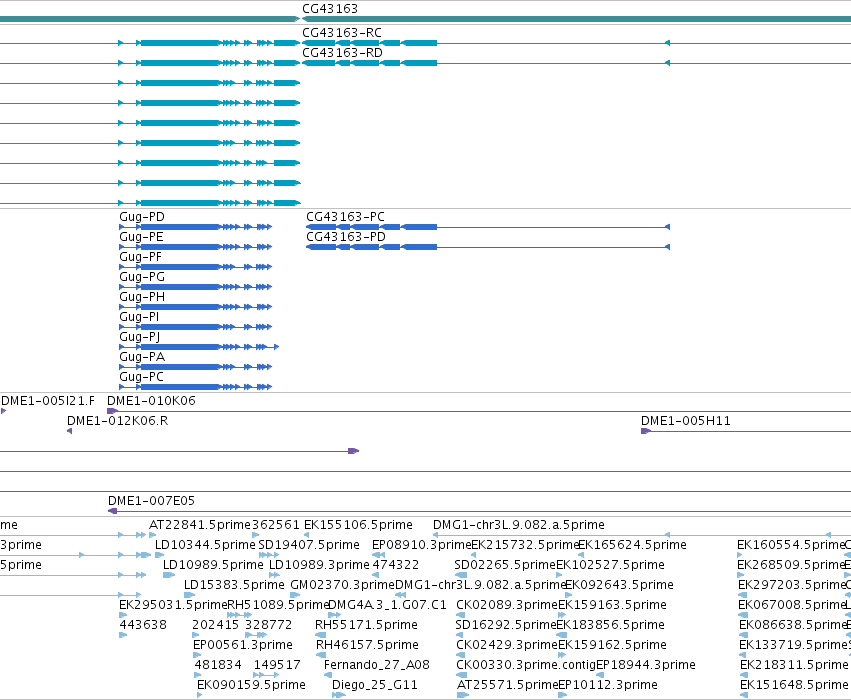851x700 pixels.
Task: Select EST SD19407.5prime
Action: (x=309, y=545)
